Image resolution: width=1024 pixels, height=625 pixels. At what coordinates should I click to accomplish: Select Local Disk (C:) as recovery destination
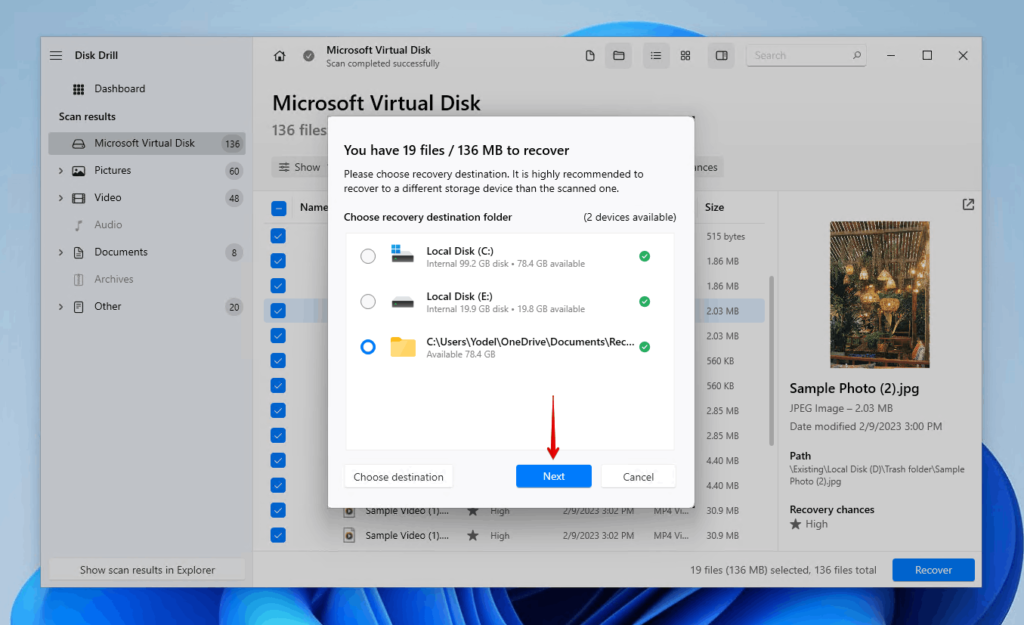click(x=368, y=255)
